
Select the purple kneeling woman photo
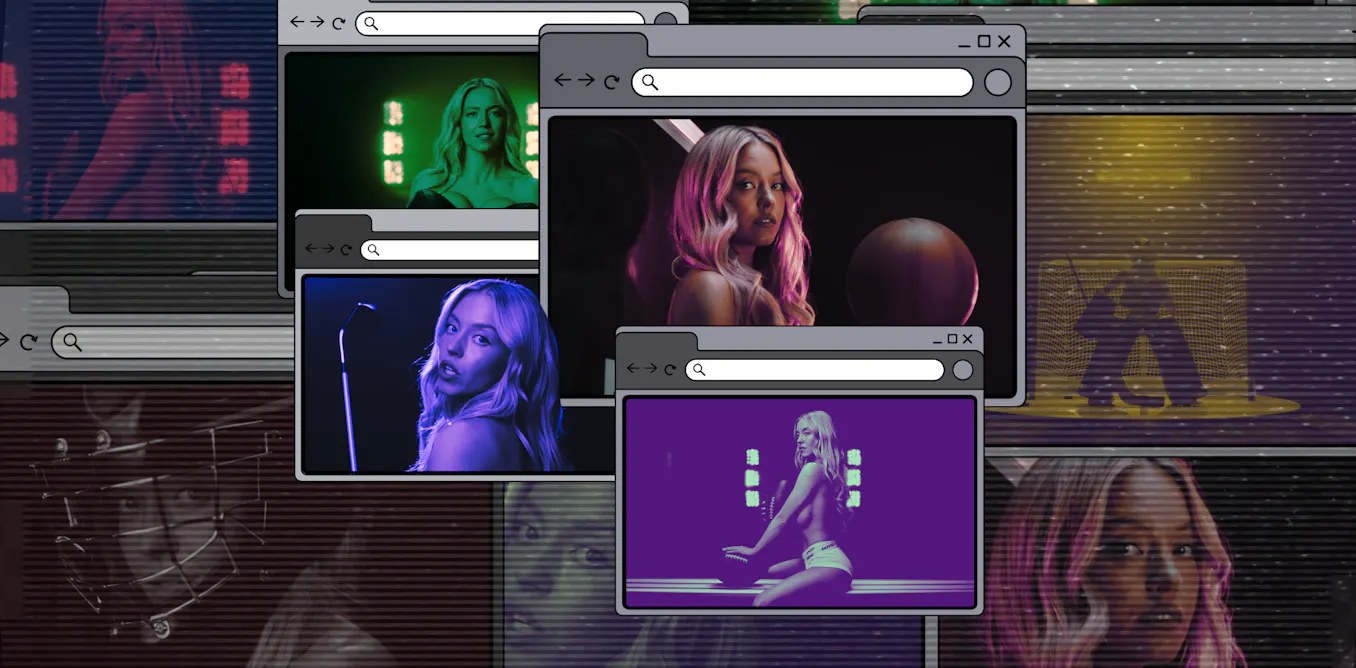point(800,502)
